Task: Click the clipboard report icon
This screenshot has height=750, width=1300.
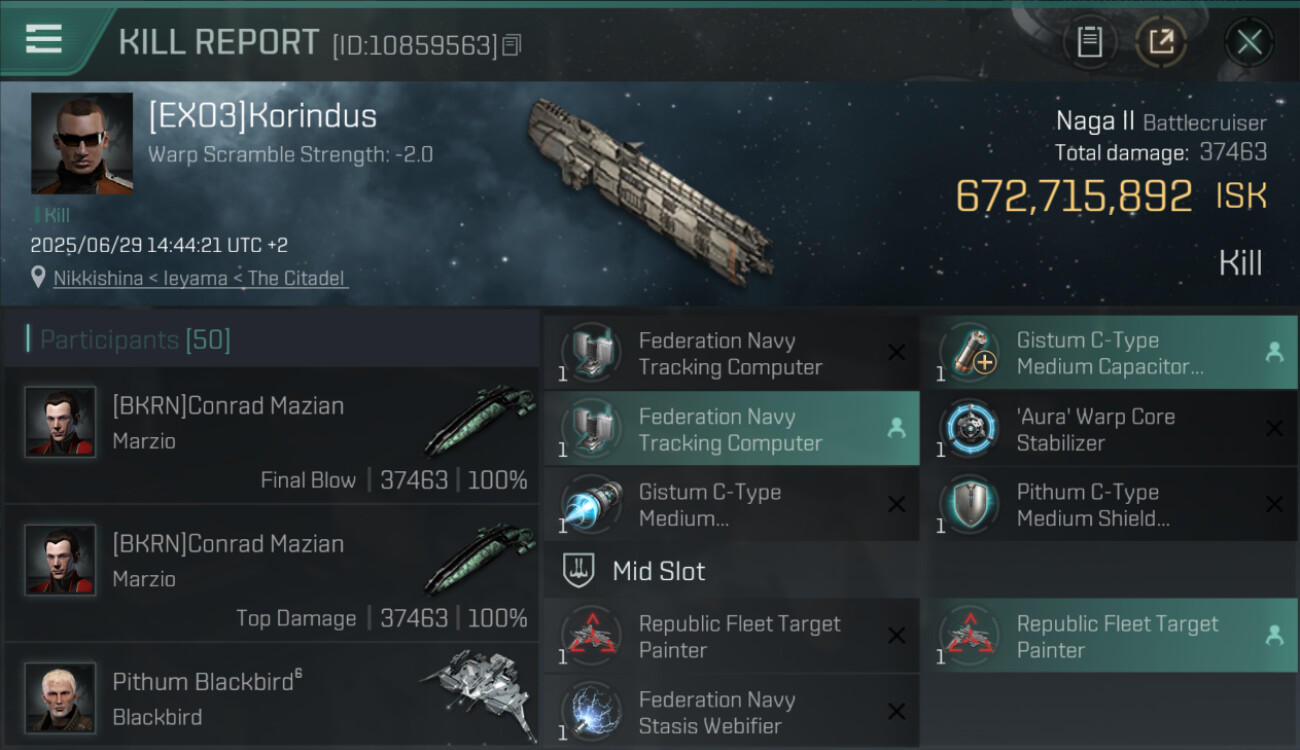Action: pos(1089,42)
